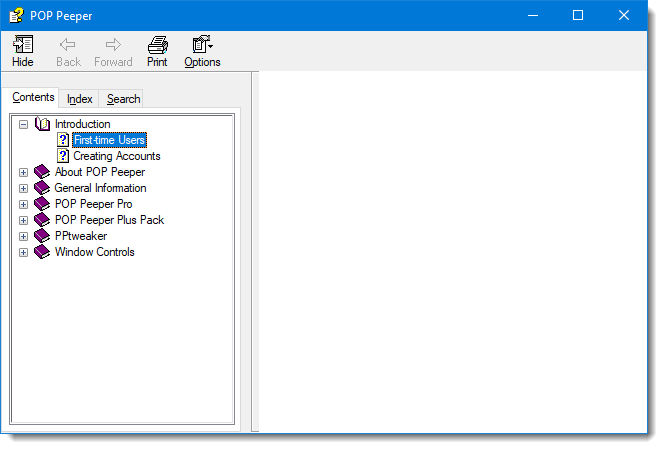Click the purple book icon for POP Peeper Pro
The height and width of the screenshot is (449, 663).
42,204
